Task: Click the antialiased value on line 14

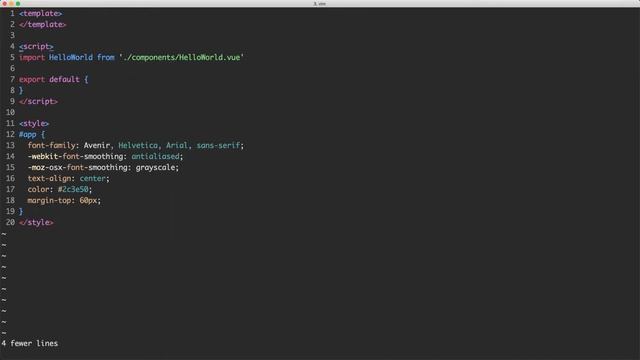Action: click(155, 157)
